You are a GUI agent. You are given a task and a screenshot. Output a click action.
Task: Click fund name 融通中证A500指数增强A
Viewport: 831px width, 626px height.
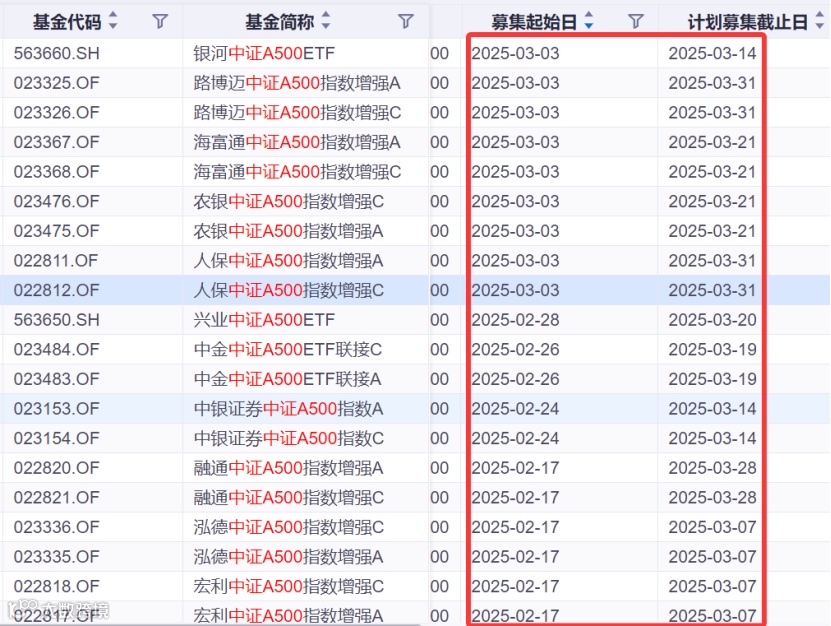click(x=288, y=469)
